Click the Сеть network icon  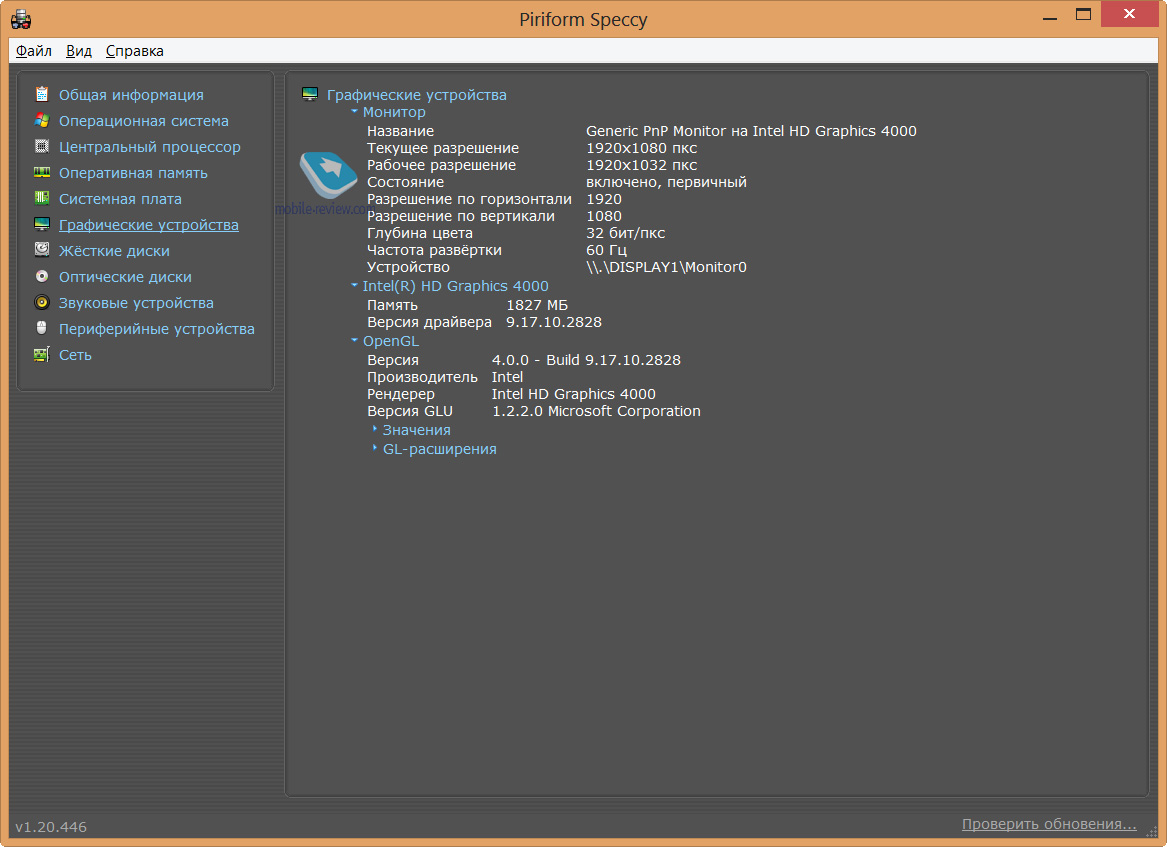click(42, 355)
